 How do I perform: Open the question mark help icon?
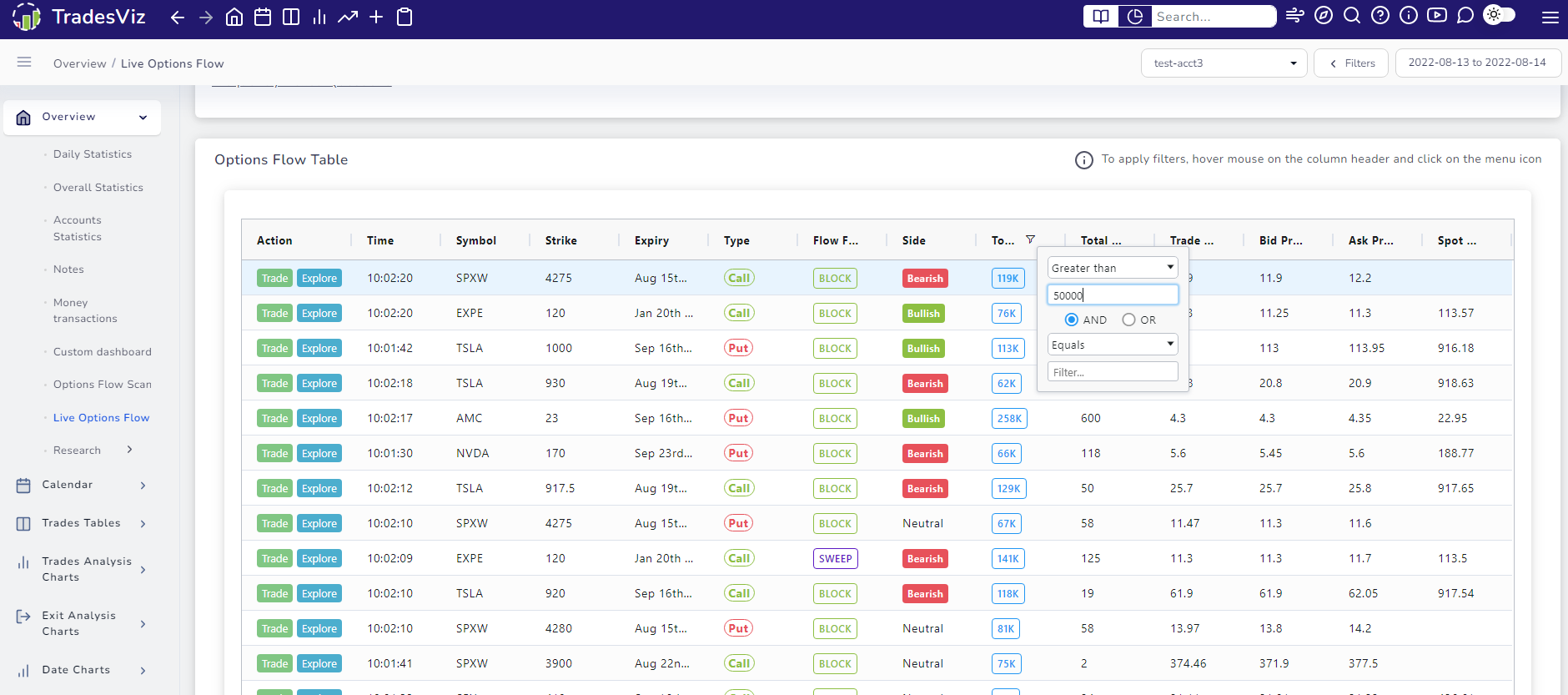(1380, 16)
